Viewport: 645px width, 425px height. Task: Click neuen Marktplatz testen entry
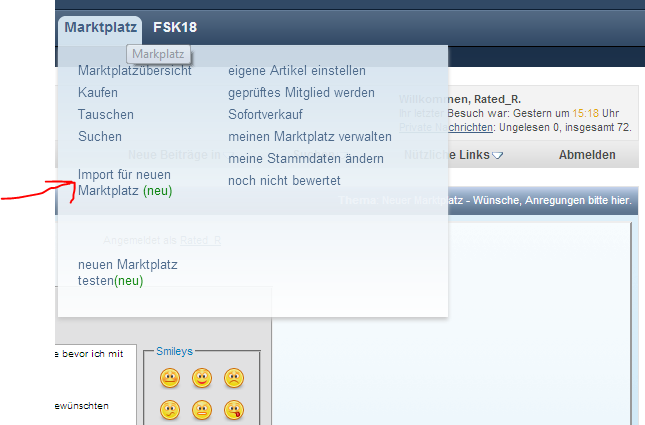pyautogui.click(x=127, y=273)
